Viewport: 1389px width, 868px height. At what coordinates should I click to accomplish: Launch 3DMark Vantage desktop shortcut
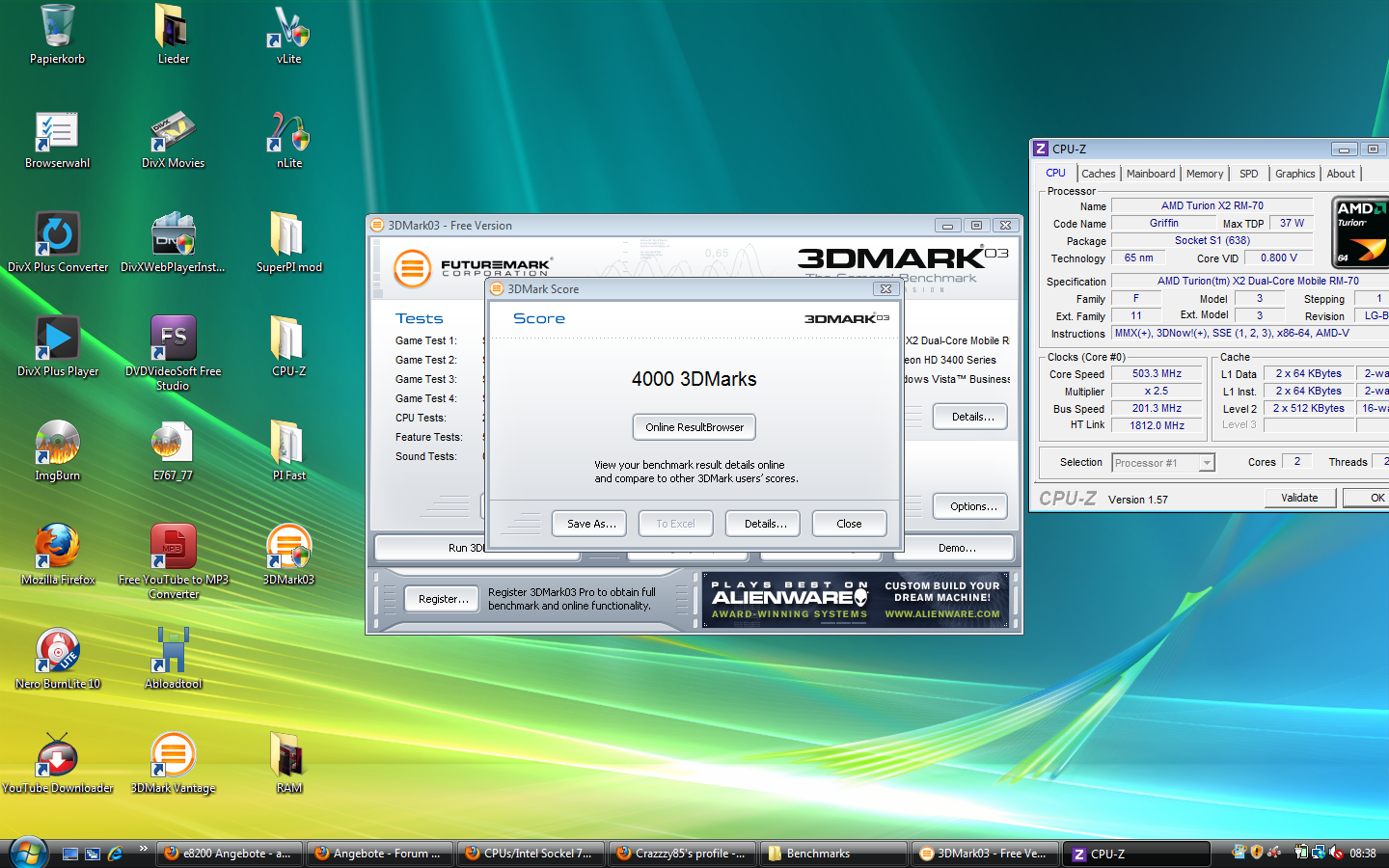173,765
